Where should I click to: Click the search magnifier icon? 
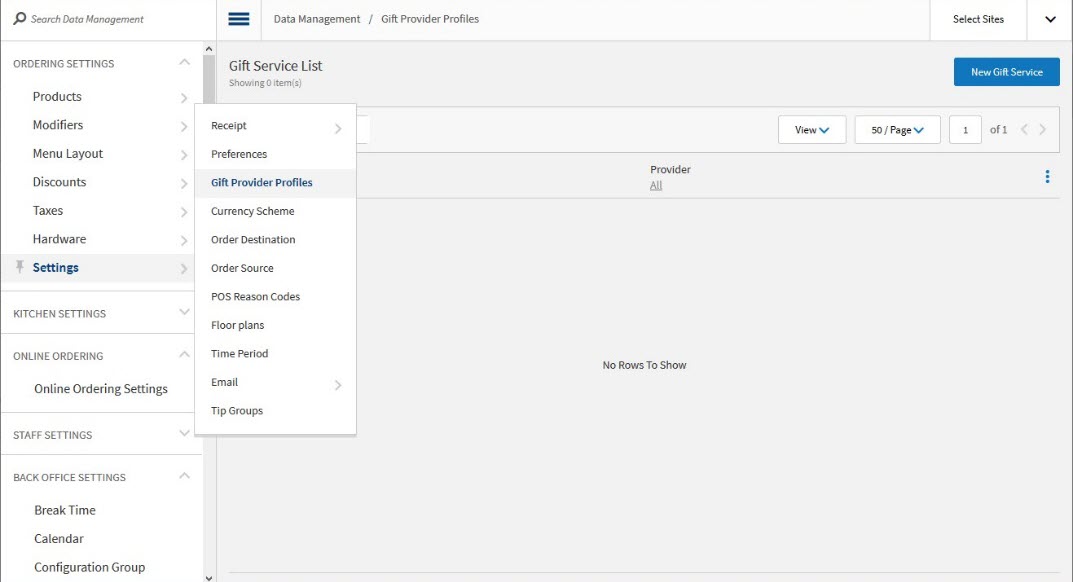pyautogui.click(x=19, y=19)
